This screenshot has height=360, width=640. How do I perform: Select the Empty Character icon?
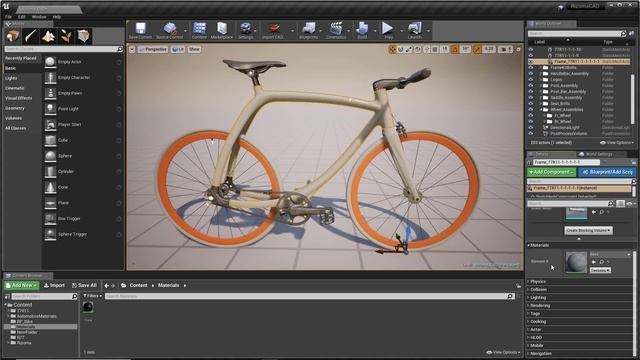pos(50,78)
